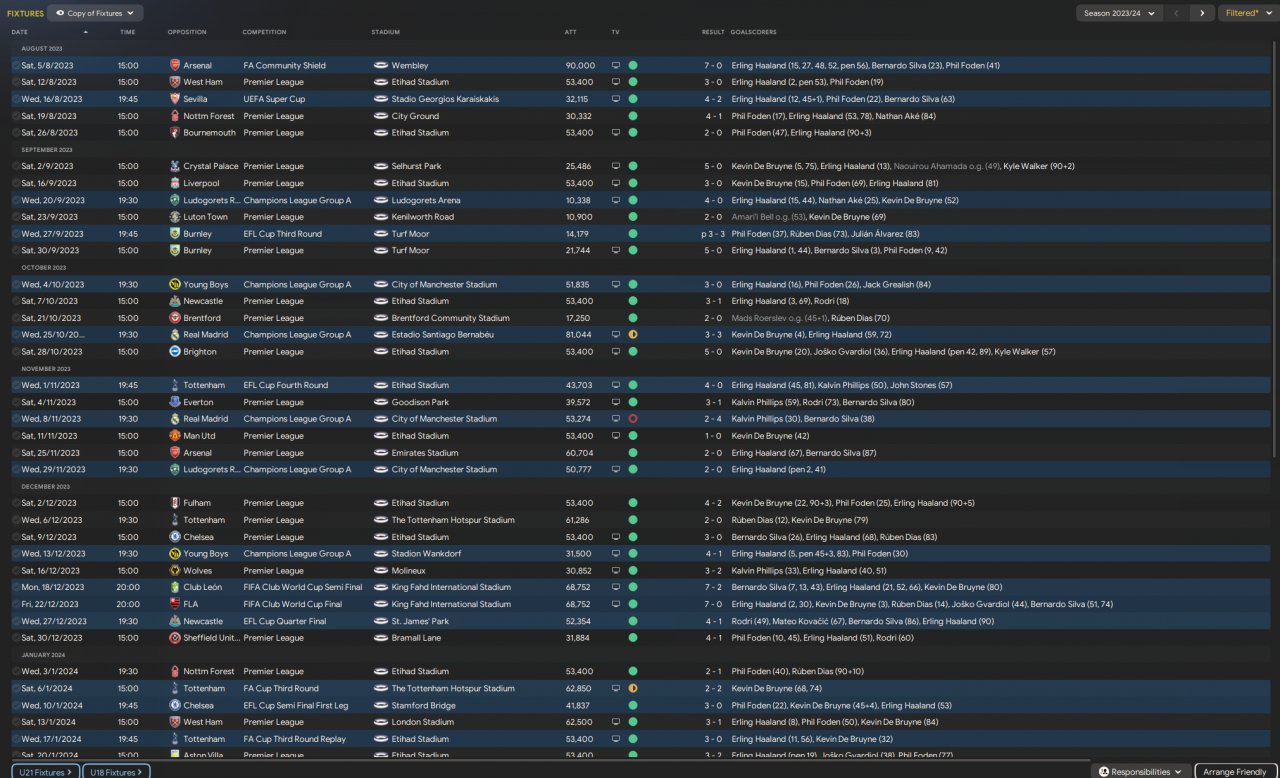Screen dimensions: 1280x778
Task: Click the TV broadcast icon in the Arsenal Community Shield row
Action: [x=616, y=65]
